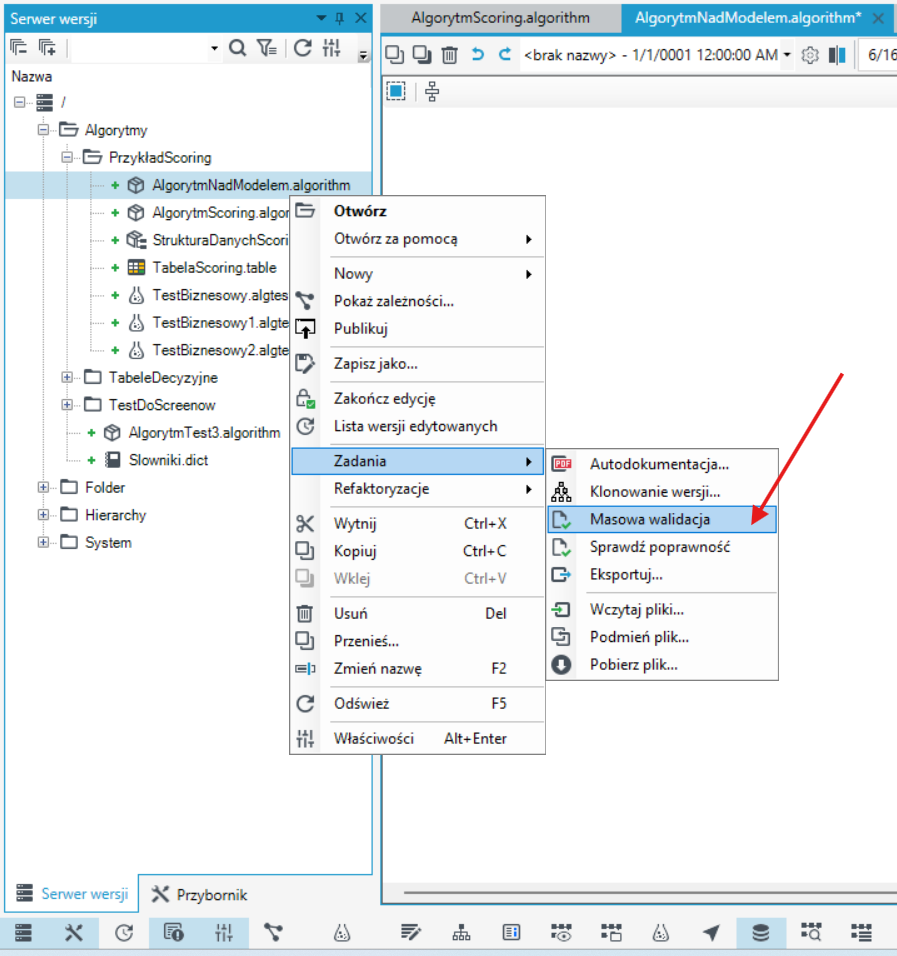Close the AlgorytmNadModelem.algorithm tab
Viewport: 897px width, 956px height.
pos(878,18)
